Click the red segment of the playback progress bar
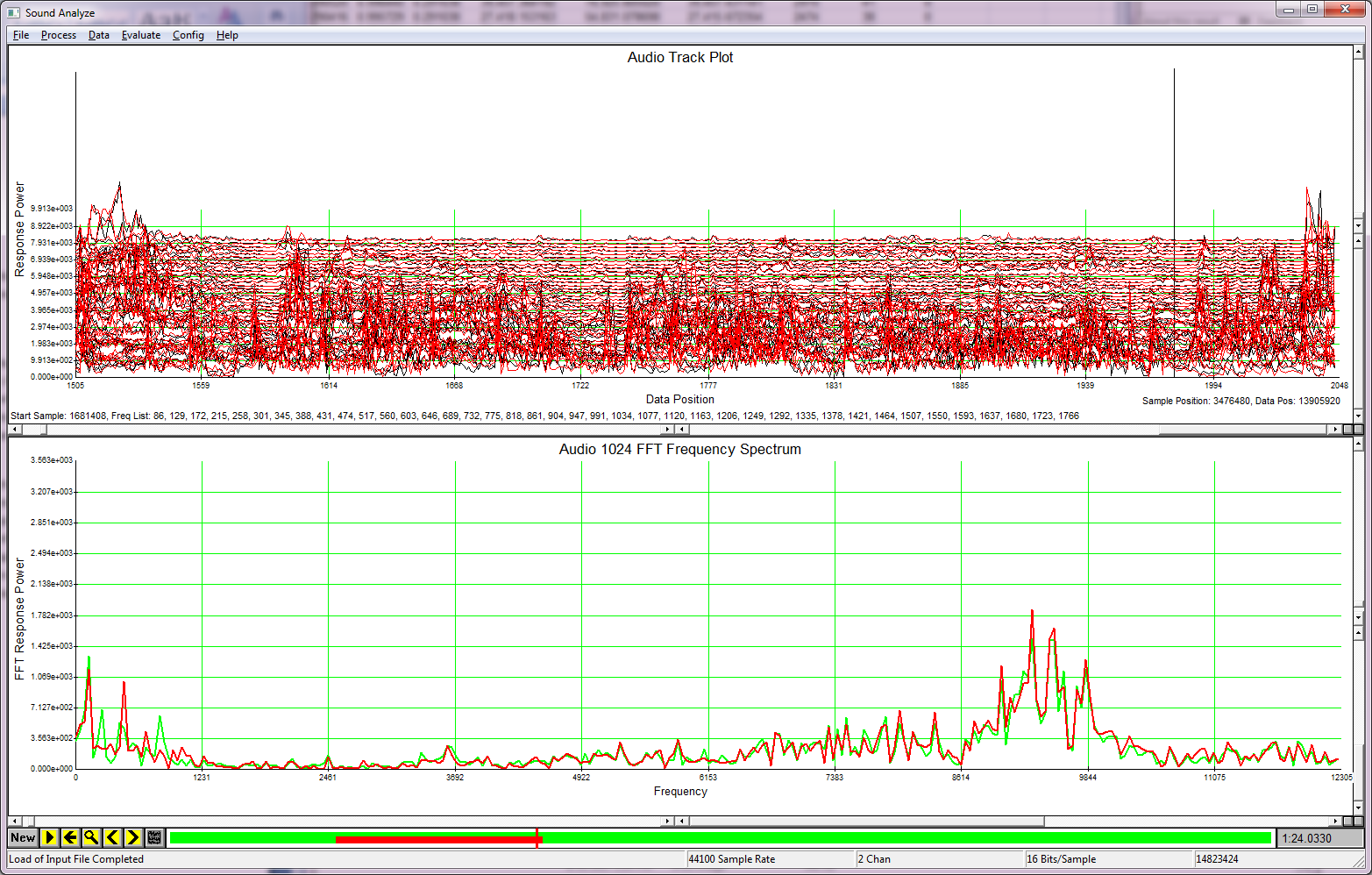The height and width of the screenshot is (875, 1372). coord(438,837)
